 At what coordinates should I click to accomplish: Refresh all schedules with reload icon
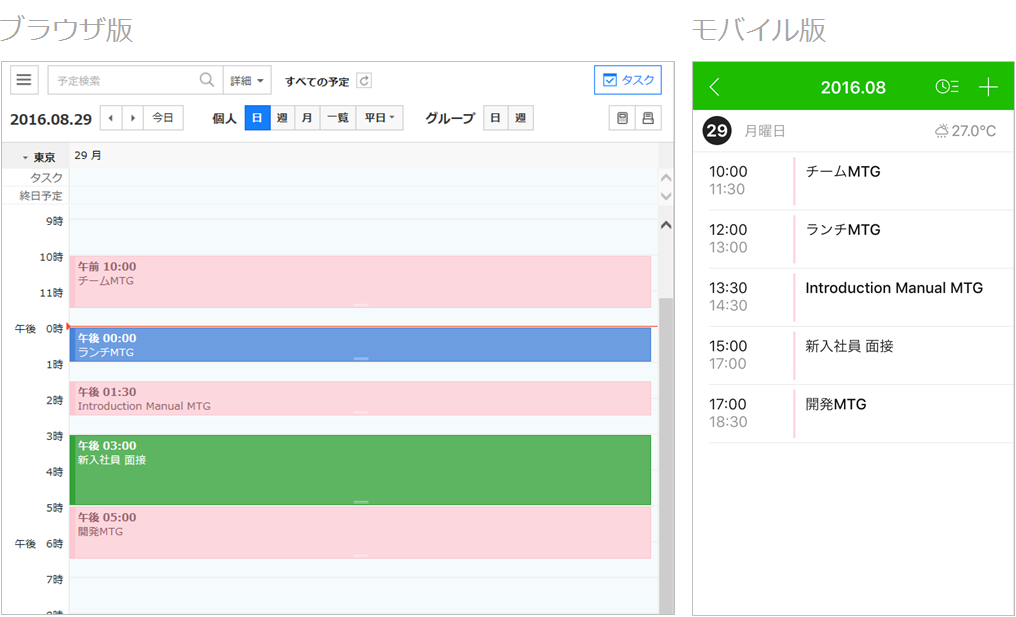[364, 81]
